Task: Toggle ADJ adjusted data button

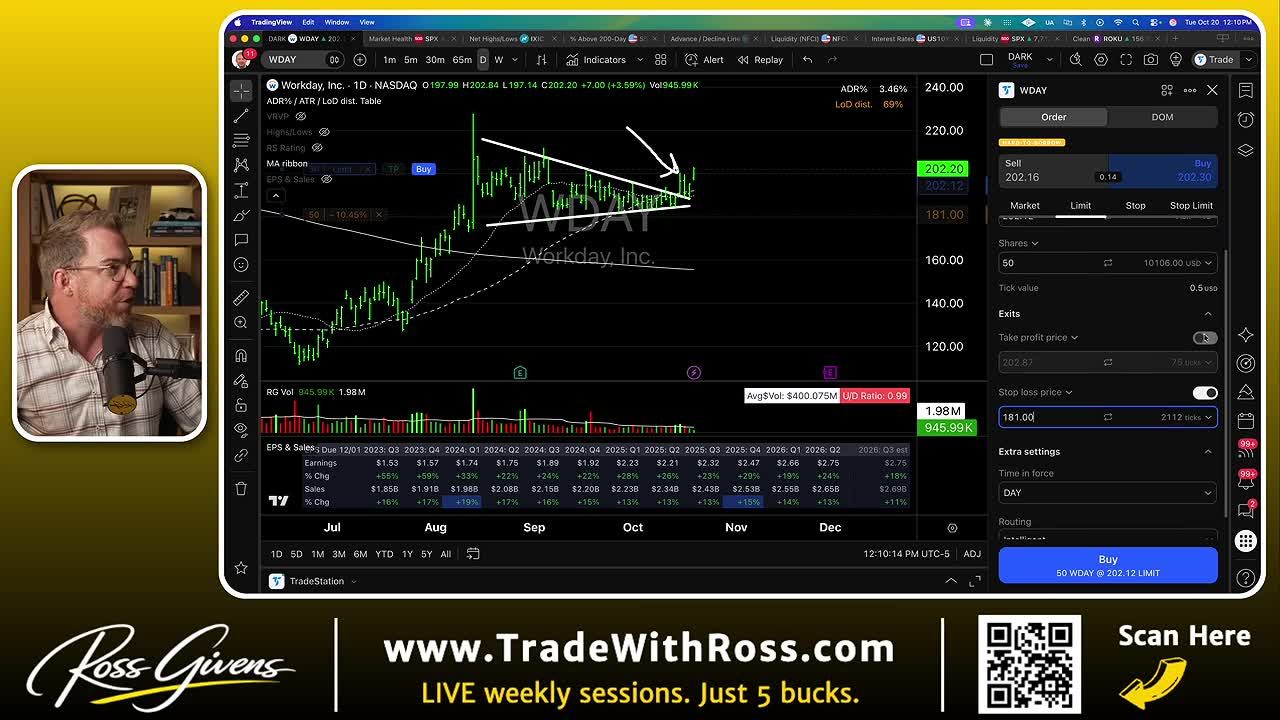Action: coord(972,554)
